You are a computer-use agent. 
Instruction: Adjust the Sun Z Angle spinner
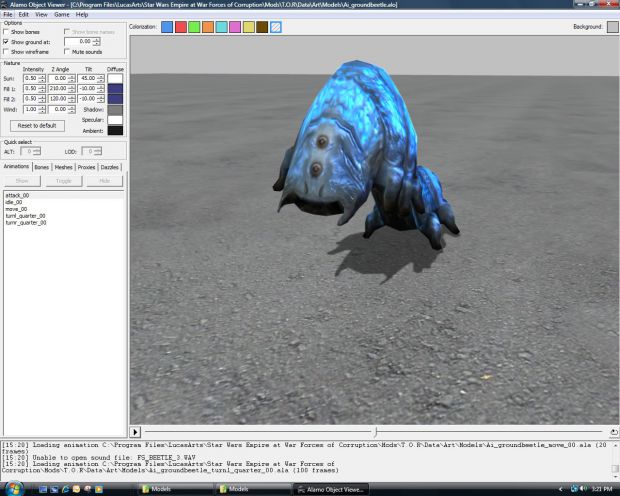62,78
